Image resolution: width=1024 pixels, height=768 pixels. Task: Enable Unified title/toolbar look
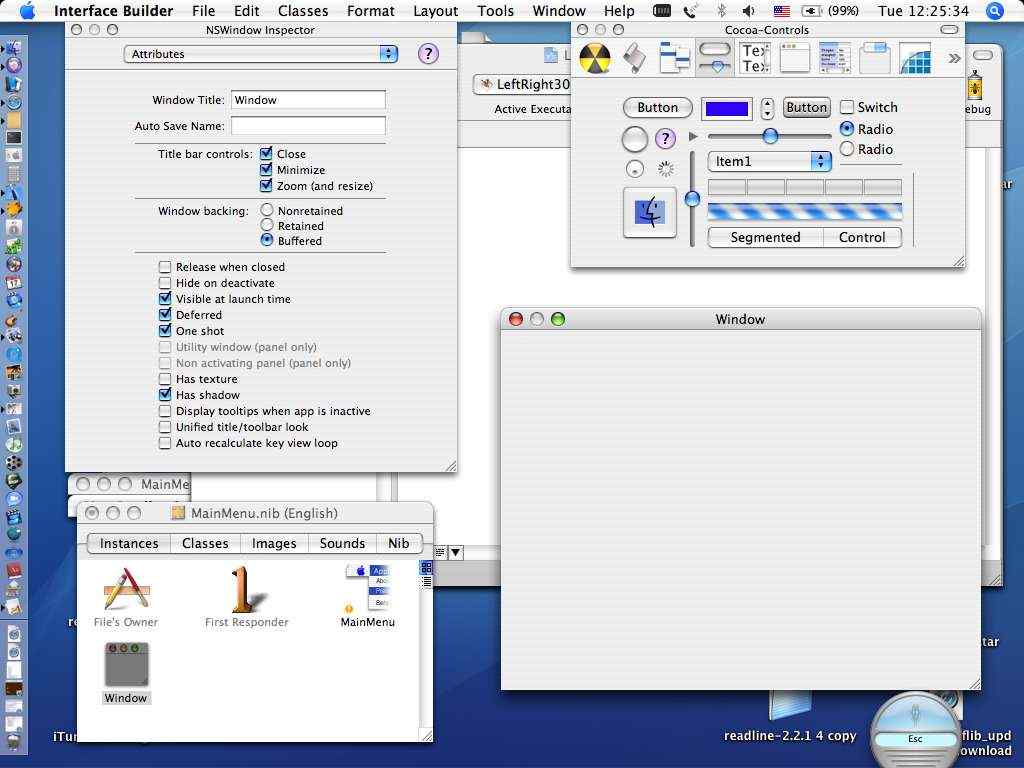coord(165,427)
